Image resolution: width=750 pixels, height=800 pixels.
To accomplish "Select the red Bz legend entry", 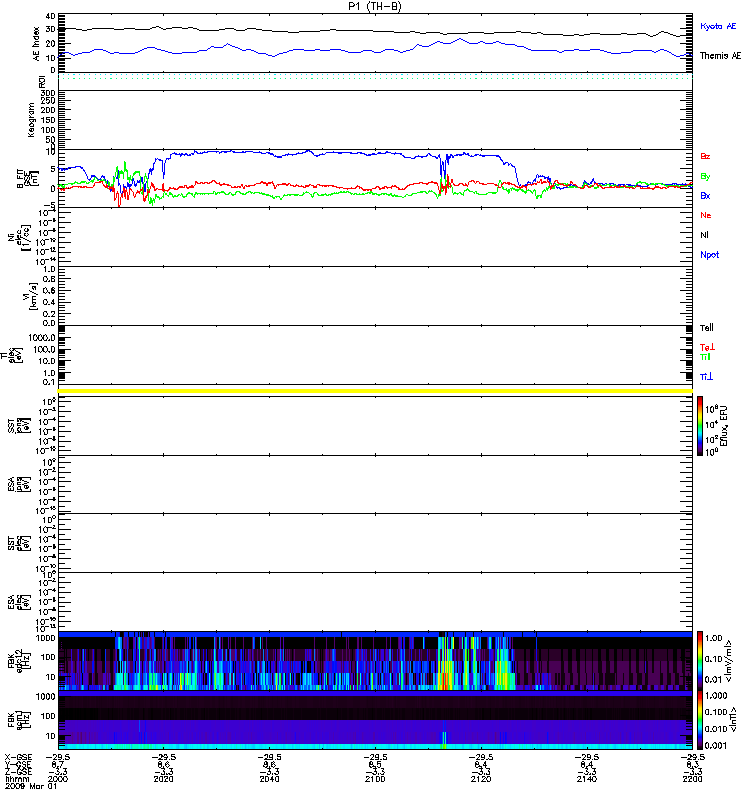I will tap(705, 157).
